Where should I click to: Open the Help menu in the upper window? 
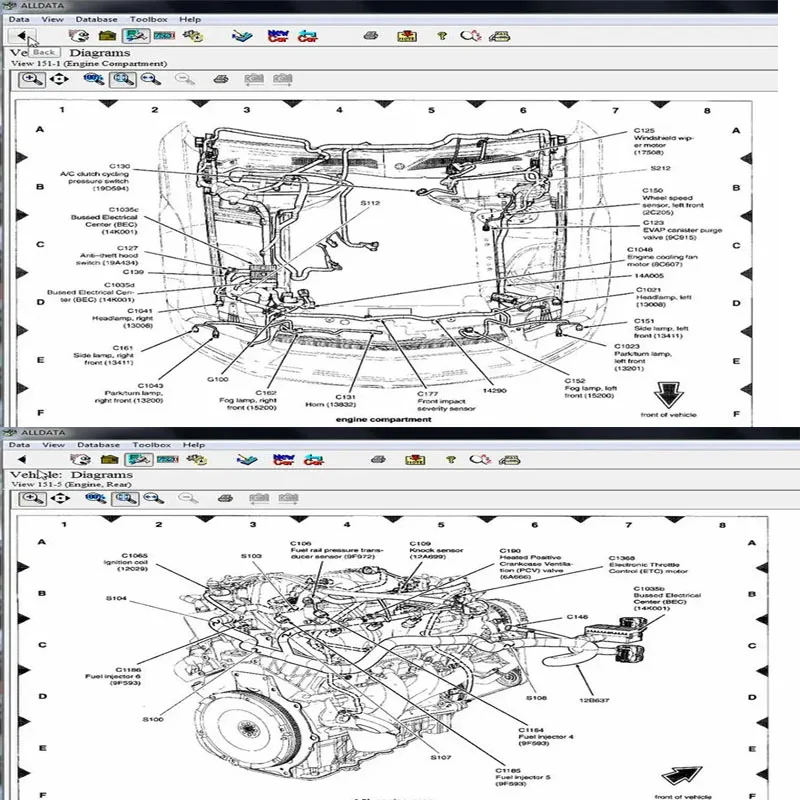coord(190,19)
